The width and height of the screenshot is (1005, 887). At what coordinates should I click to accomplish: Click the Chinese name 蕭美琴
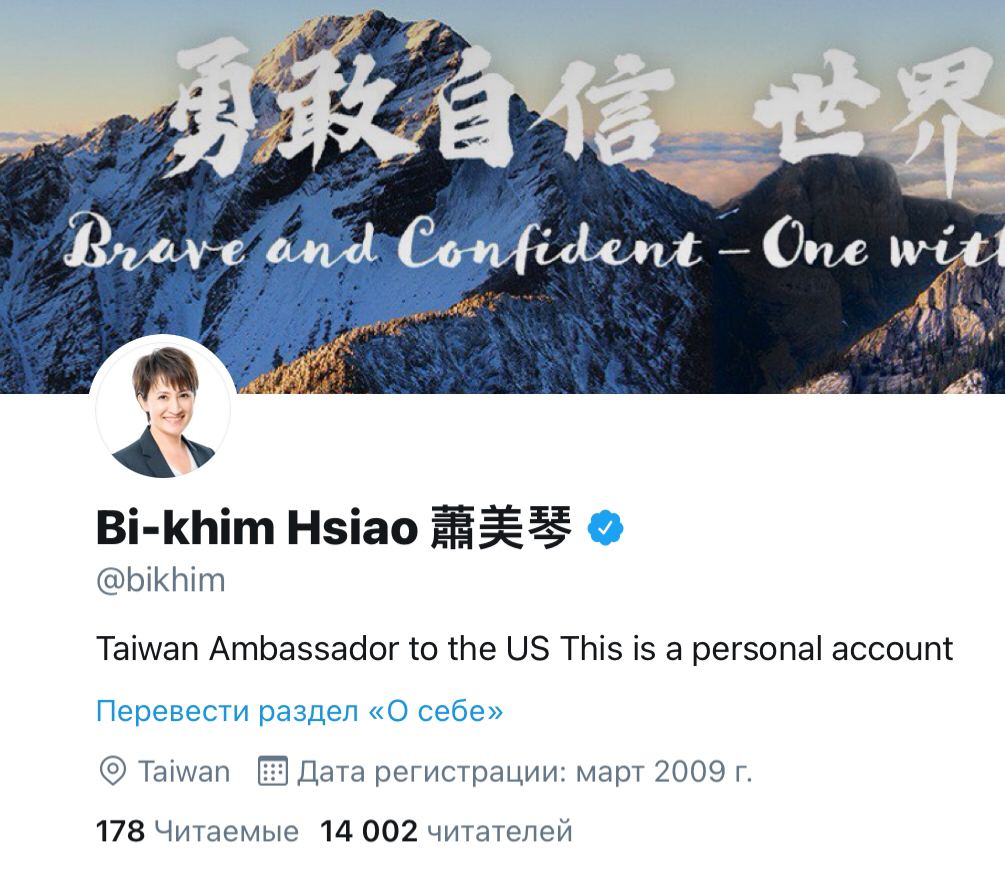[501, 528]
